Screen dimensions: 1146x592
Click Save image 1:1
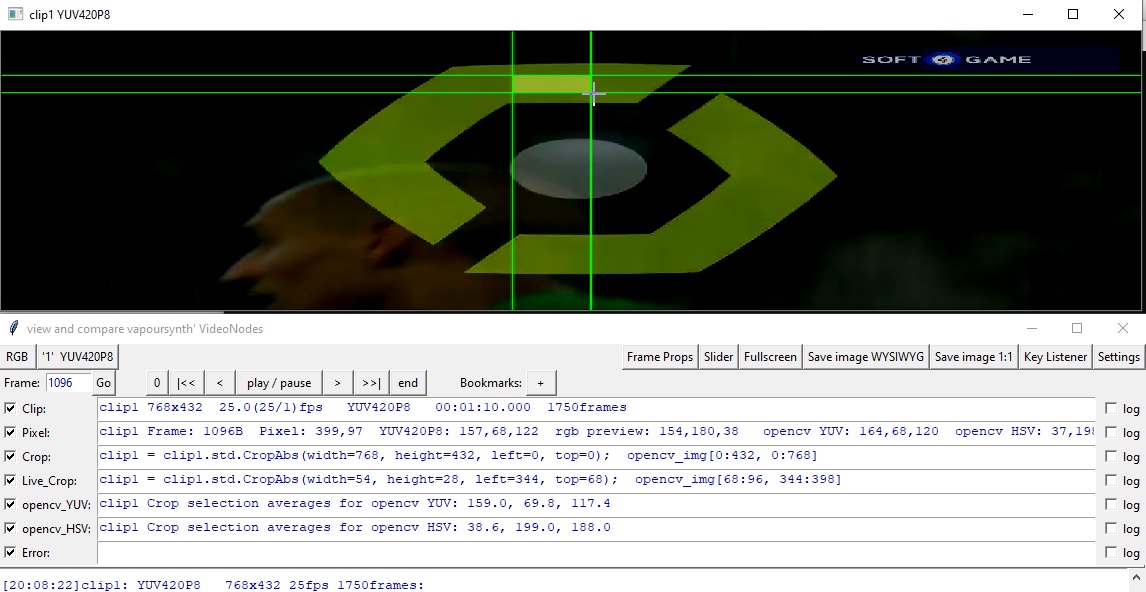pyautogui.click(x=974, y=357)
